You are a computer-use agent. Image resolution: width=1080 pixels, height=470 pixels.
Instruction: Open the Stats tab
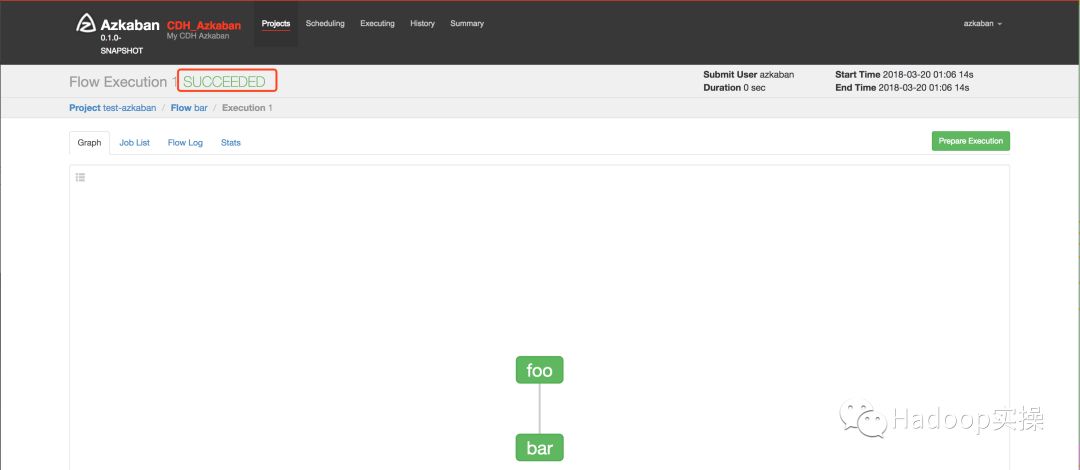click(x=231, y=143)
